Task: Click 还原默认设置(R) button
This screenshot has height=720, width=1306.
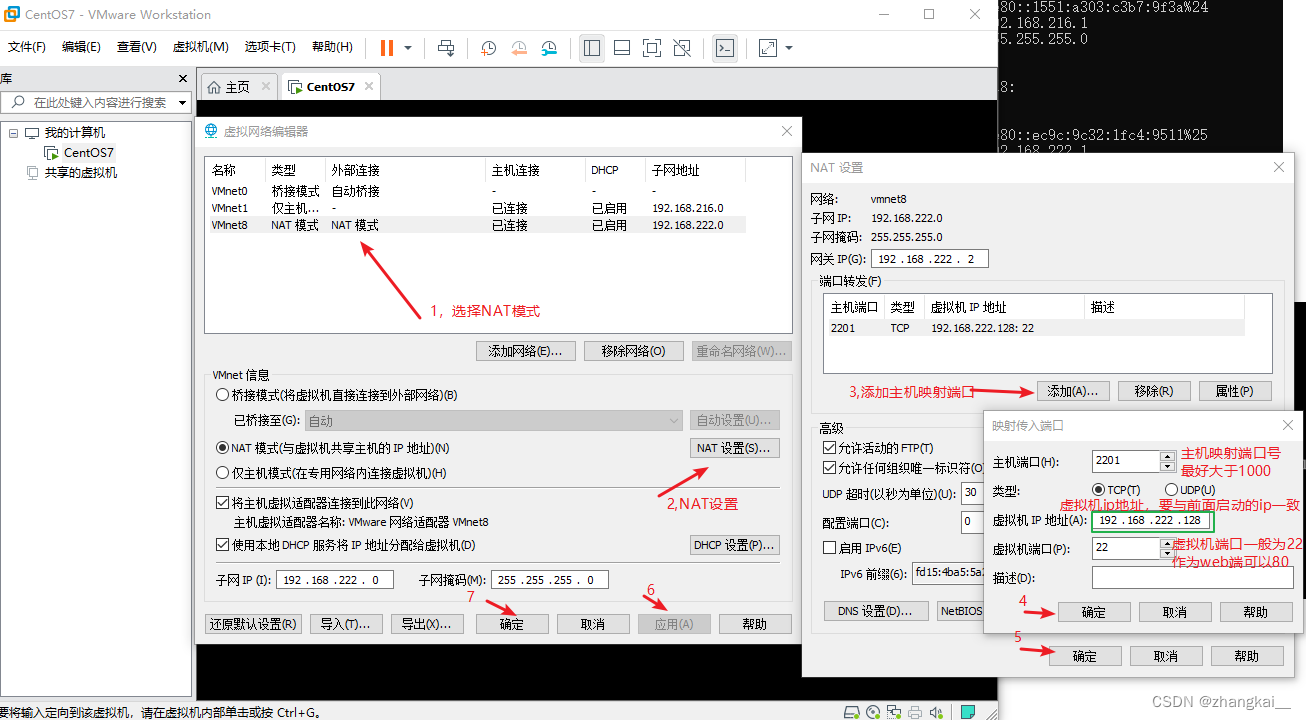Action: (253, 624)
